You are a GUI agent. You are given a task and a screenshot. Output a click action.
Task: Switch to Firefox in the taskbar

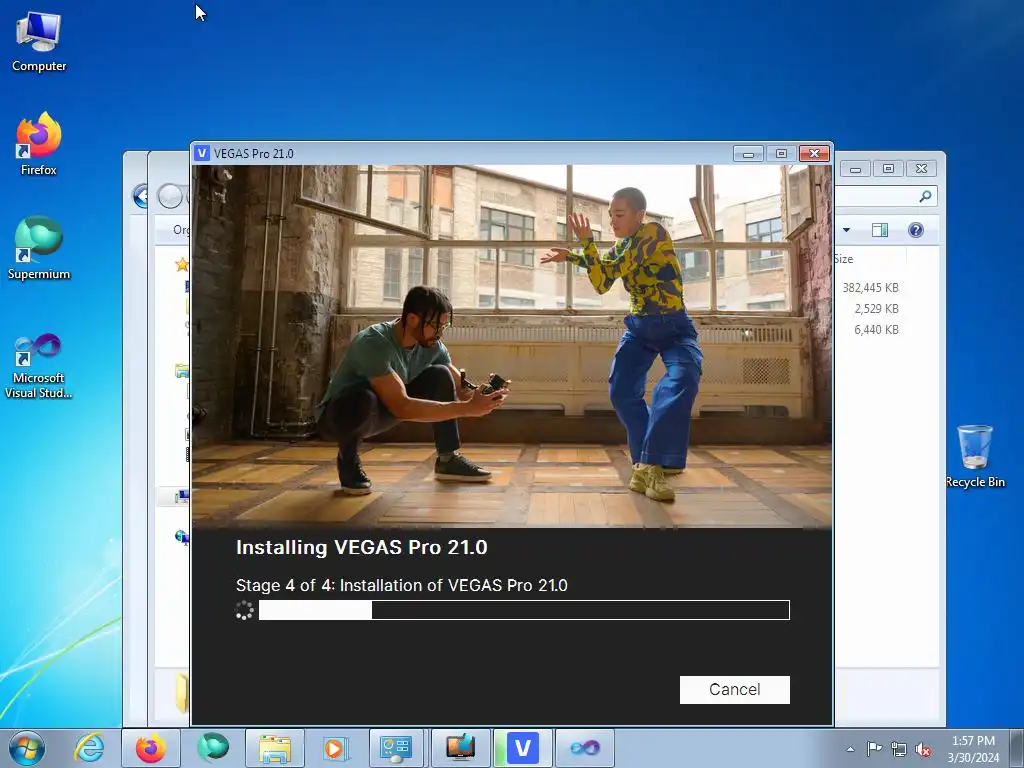151,748
